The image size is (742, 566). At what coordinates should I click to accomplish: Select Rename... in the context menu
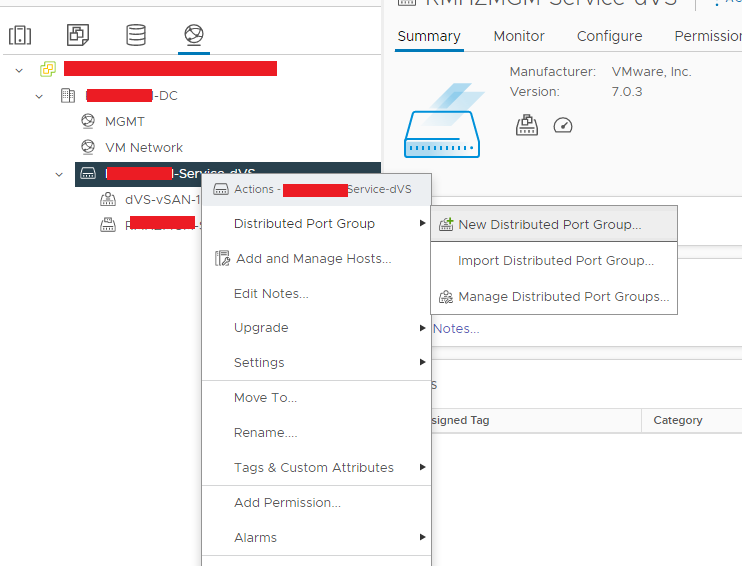[316, 433]
